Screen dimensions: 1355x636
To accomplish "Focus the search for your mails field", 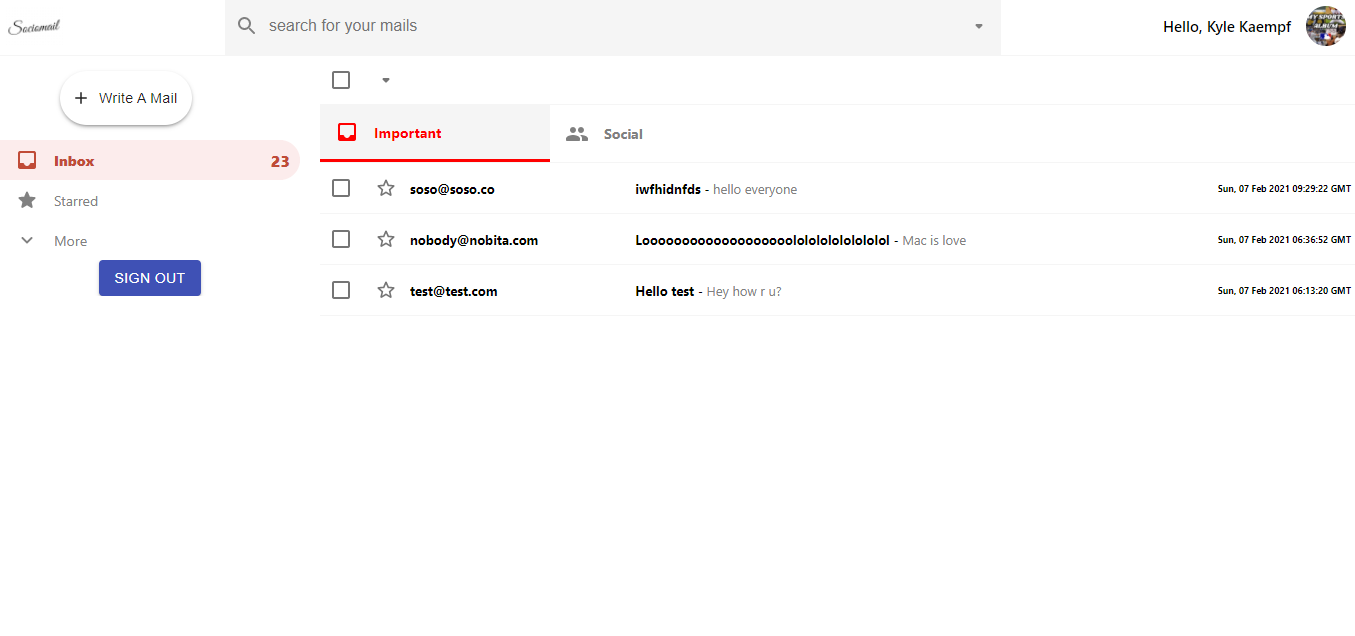I will tap(613, 27).
